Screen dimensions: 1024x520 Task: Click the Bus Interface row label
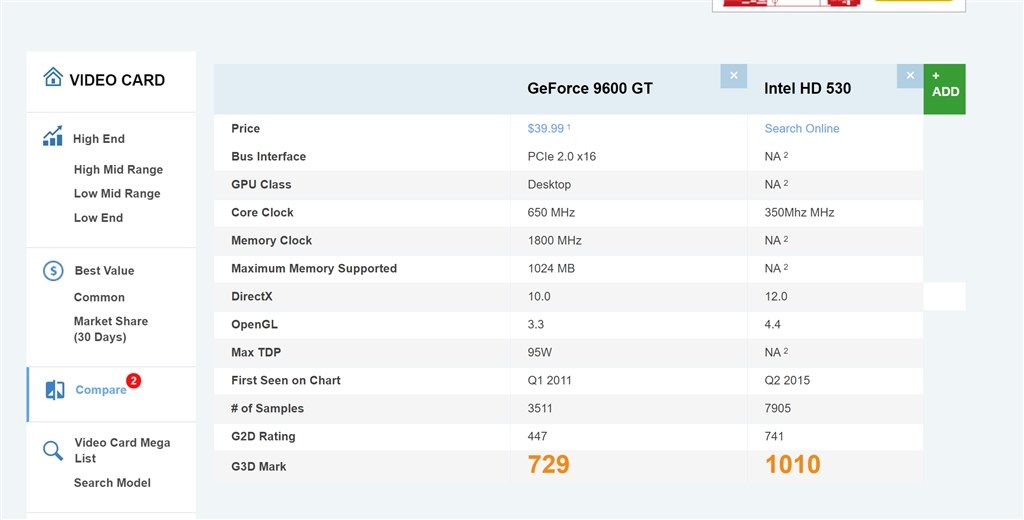[268, 157]
